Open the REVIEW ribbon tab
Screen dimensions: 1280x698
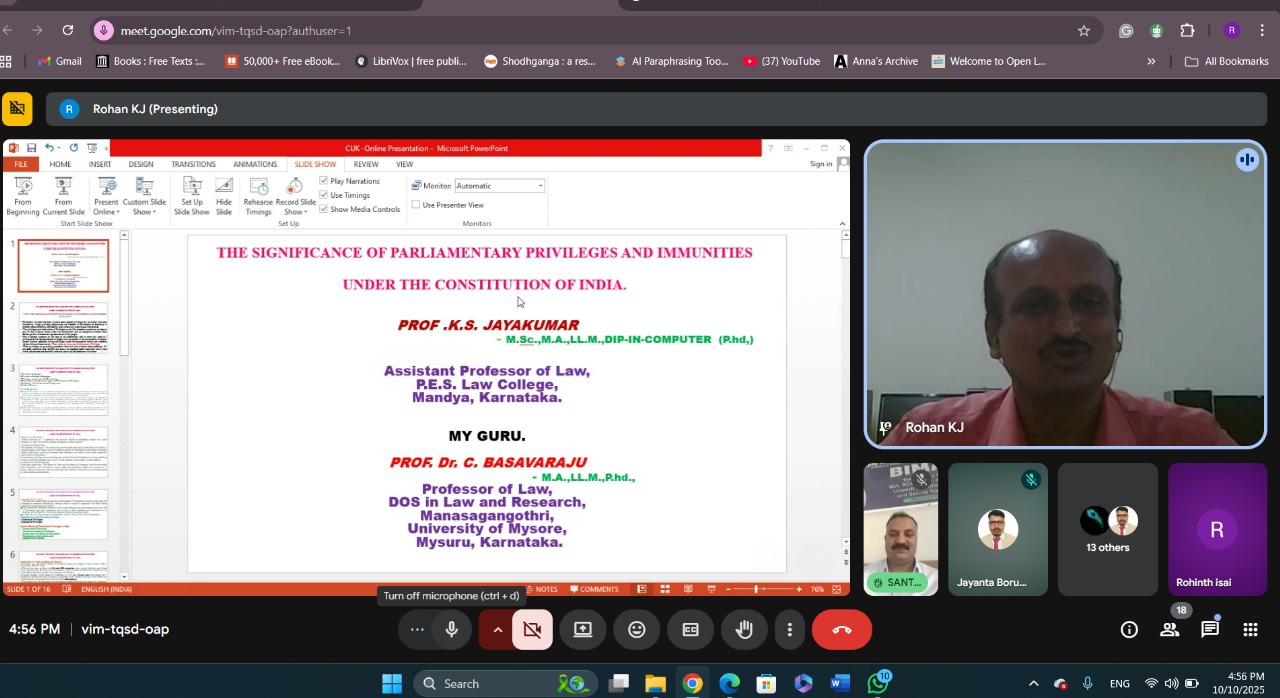[366, 164]
